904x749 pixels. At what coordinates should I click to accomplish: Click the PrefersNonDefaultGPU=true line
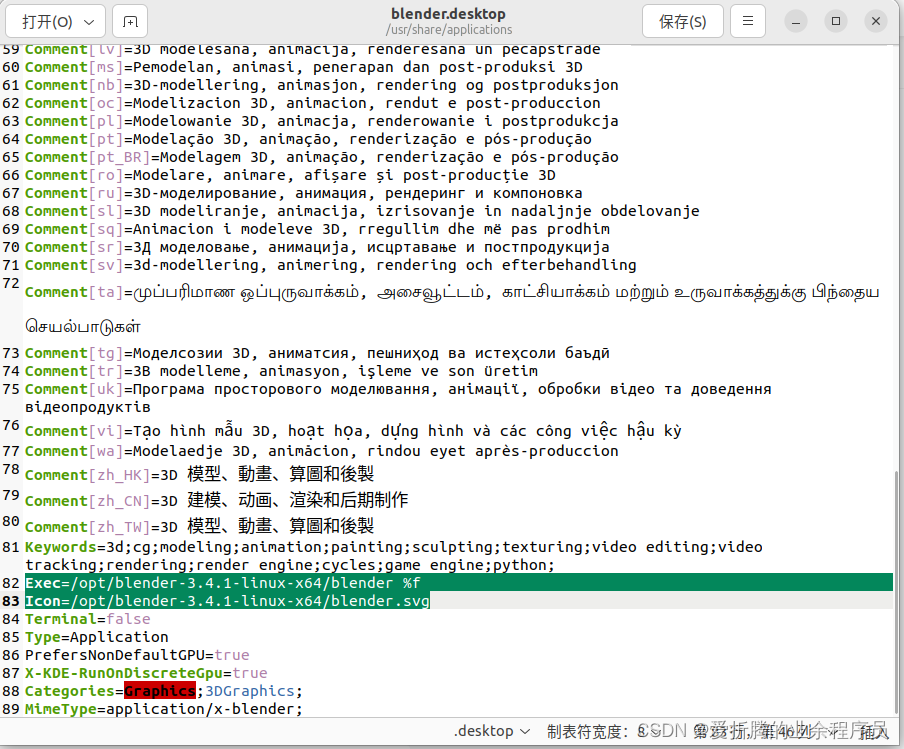pos(137,654)
